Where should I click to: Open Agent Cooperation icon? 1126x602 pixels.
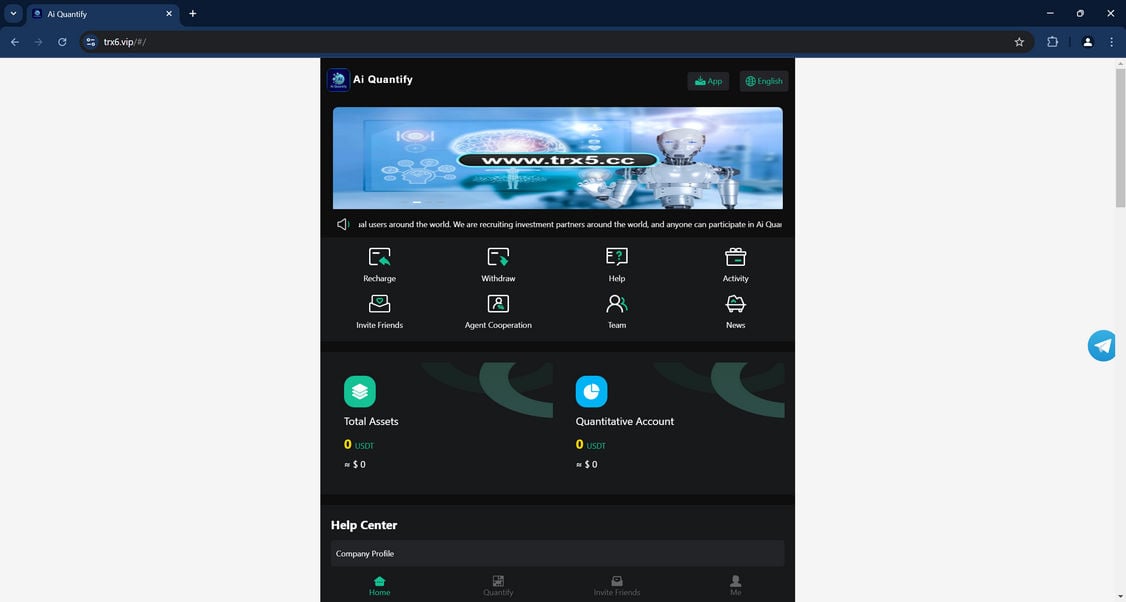click(x=498, y=304)
